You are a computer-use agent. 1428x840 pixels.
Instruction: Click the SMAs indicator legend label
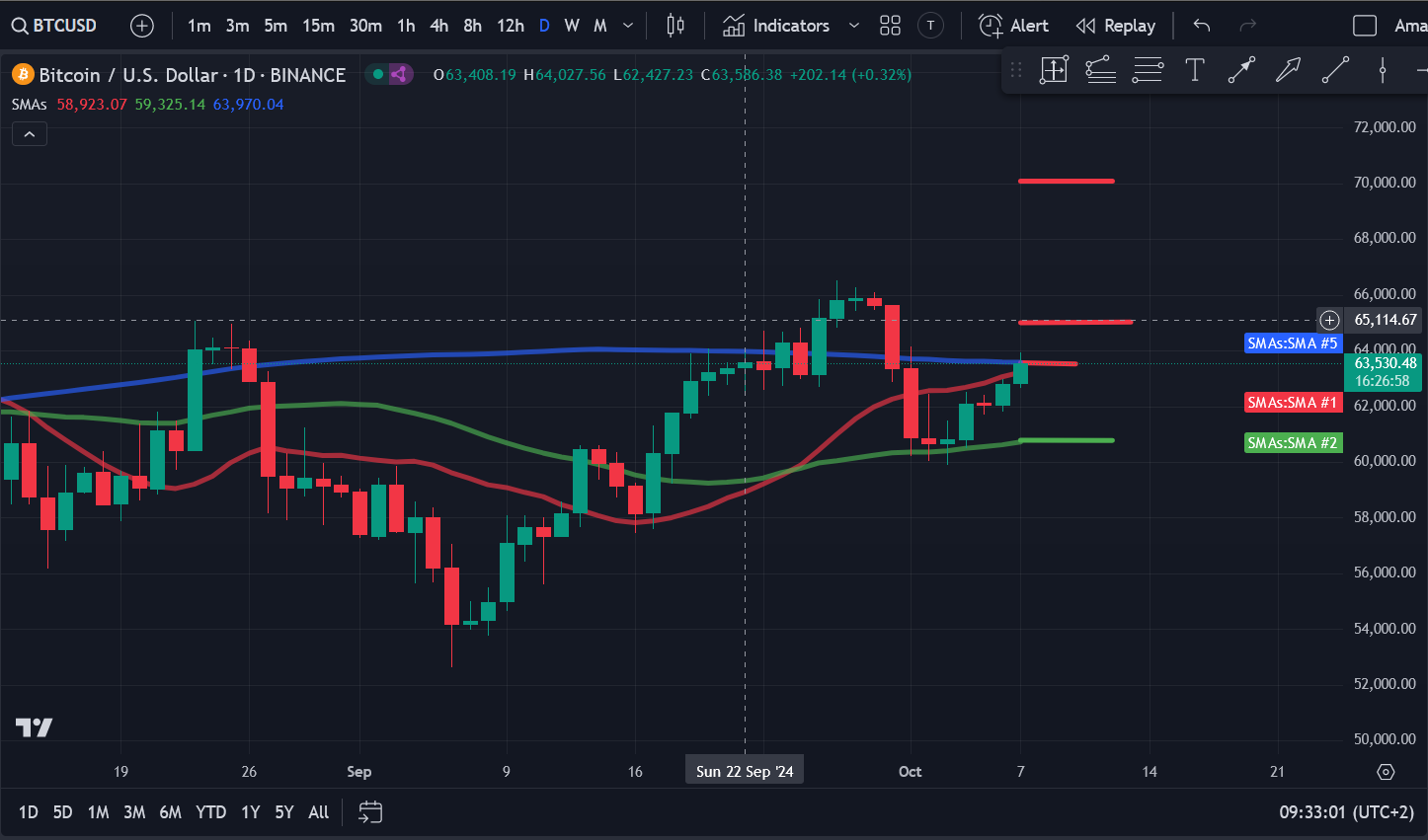(x=29, y=104)
